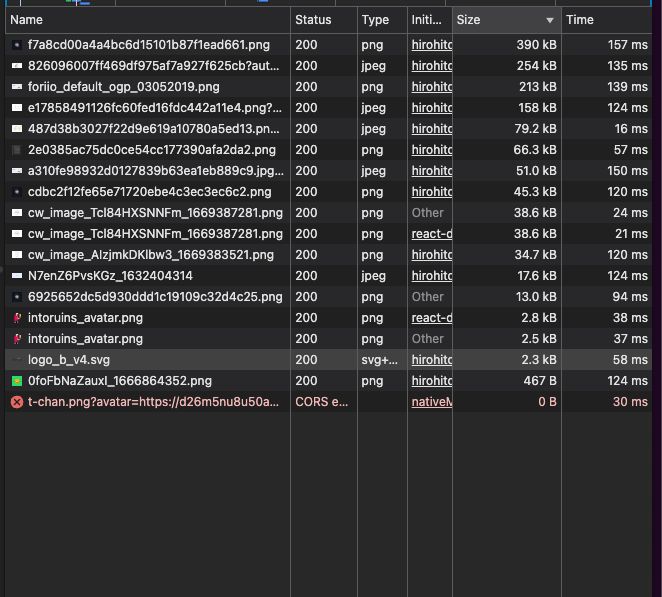
Task: Click the green icon beside 0foFbNaZauxI_1666864352.png
Action: click(16, 381)
